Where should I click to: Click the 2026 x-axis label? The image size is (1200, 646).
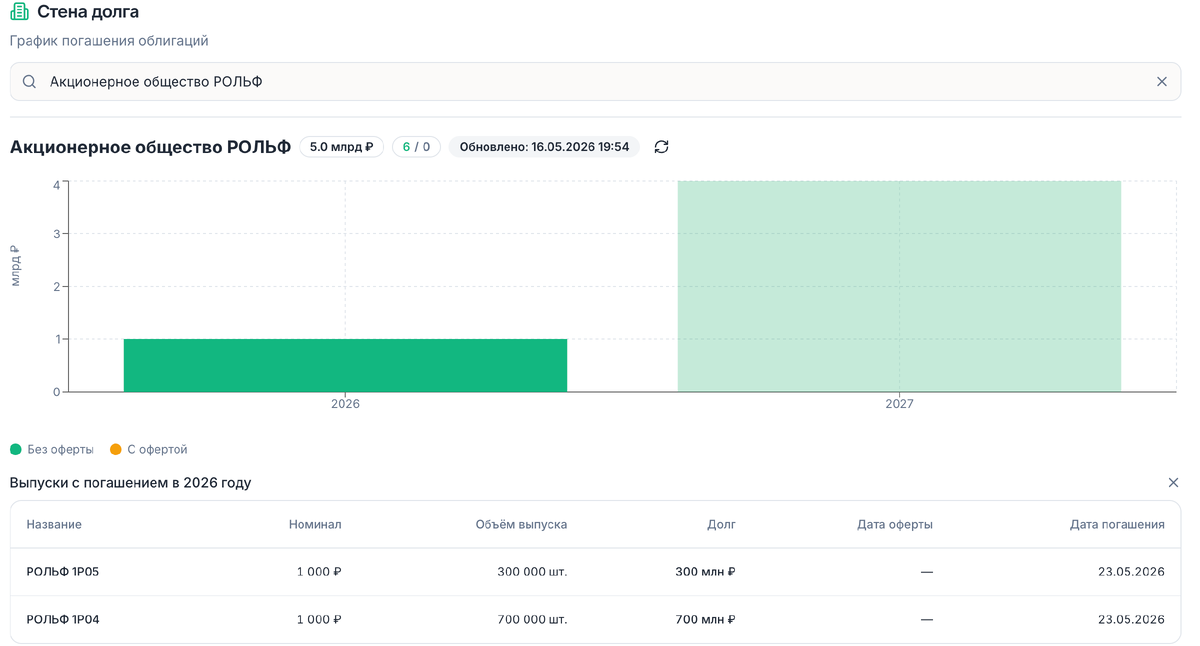(345, 404)
